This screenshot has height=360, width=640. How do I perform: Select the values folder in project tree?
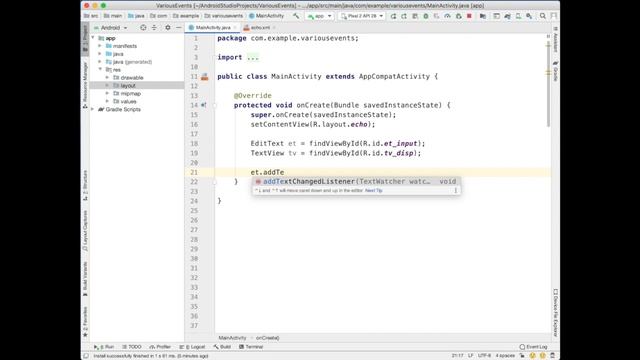pos(128,101)
